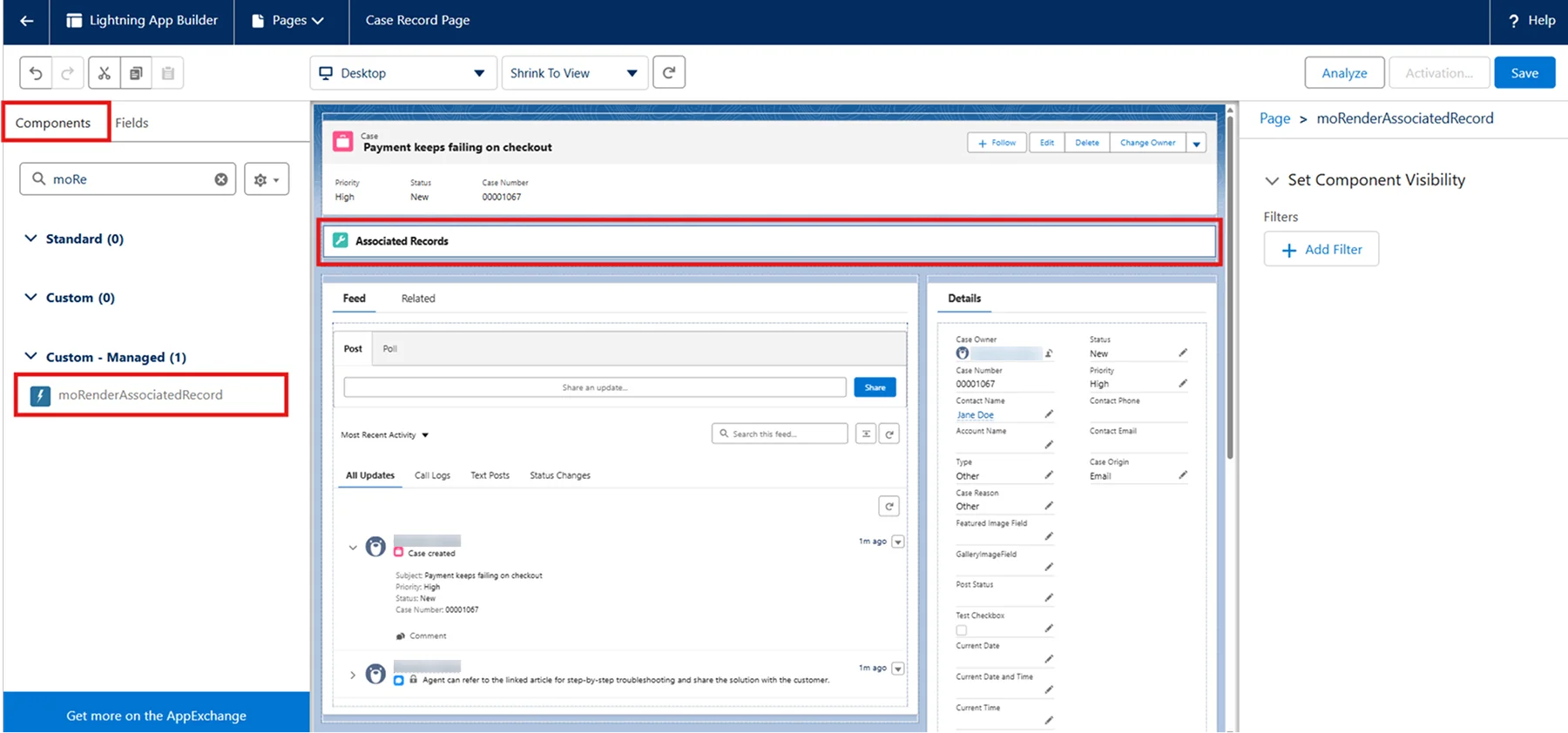Click the Share an update field

click(595, 387)
